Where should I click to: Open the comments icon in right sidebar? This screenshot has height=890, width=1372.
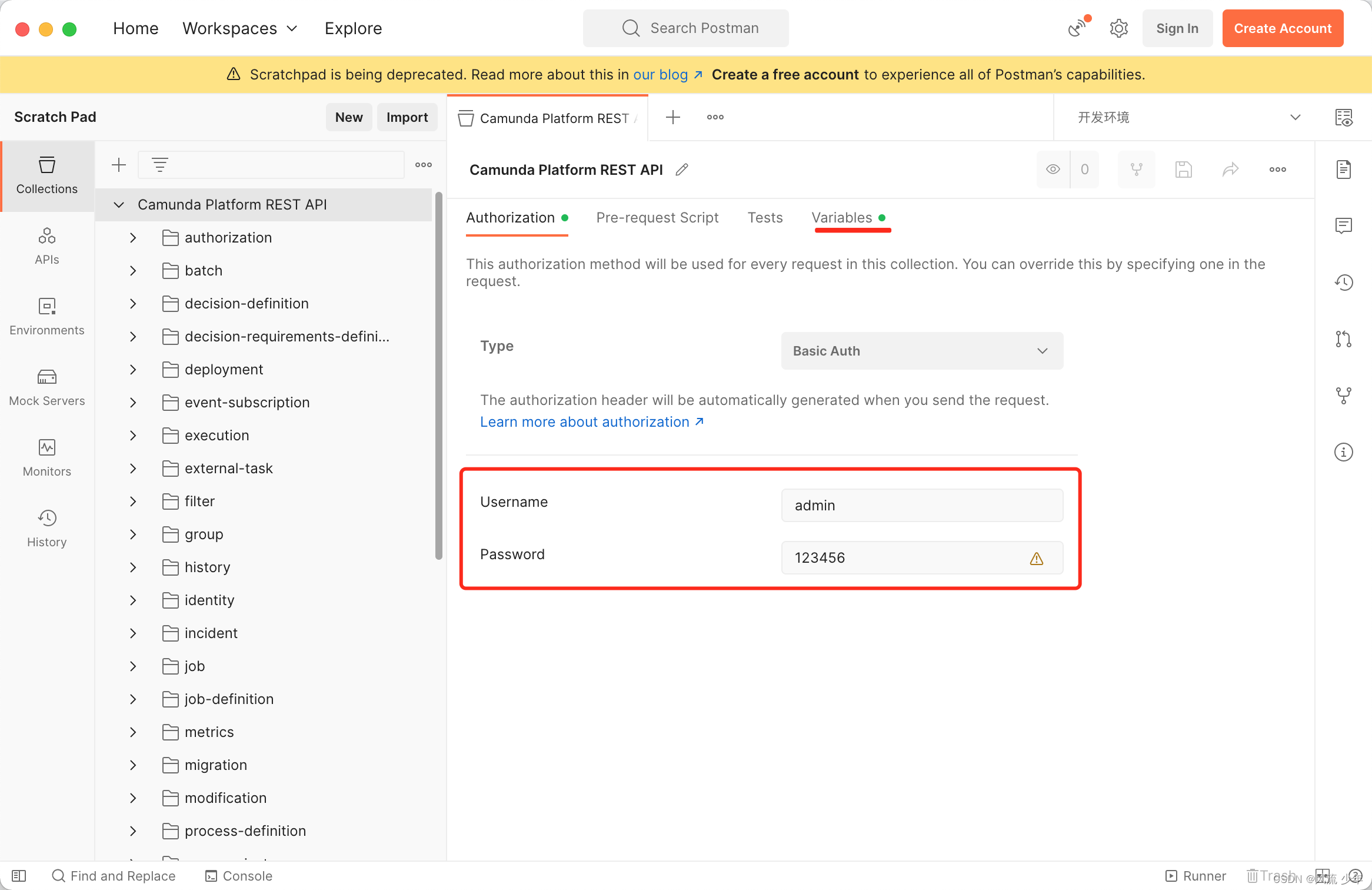(1344, 226)
